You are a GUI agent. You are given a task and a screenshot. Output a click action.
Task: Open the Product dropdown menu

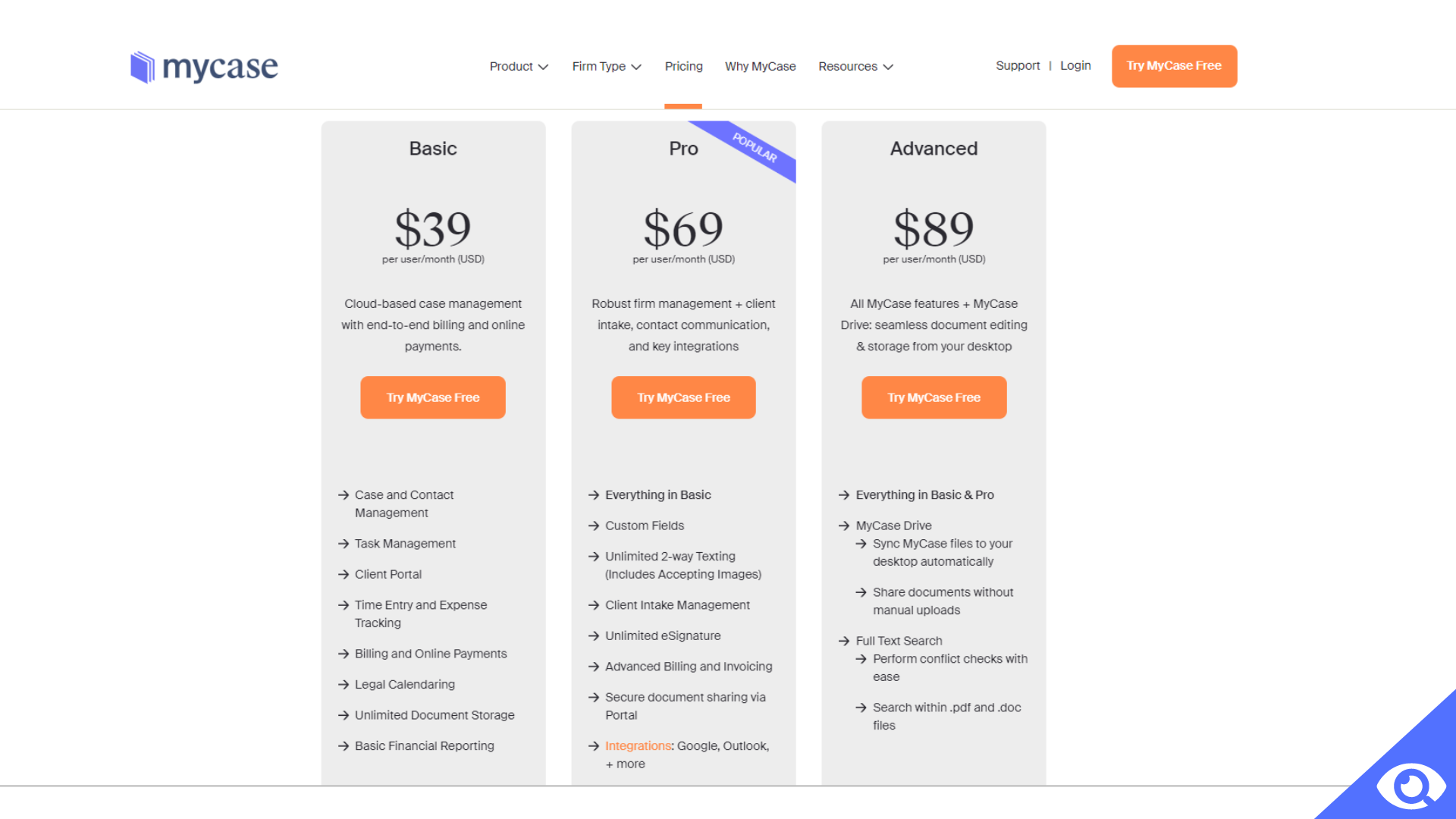tap(516, 66)
